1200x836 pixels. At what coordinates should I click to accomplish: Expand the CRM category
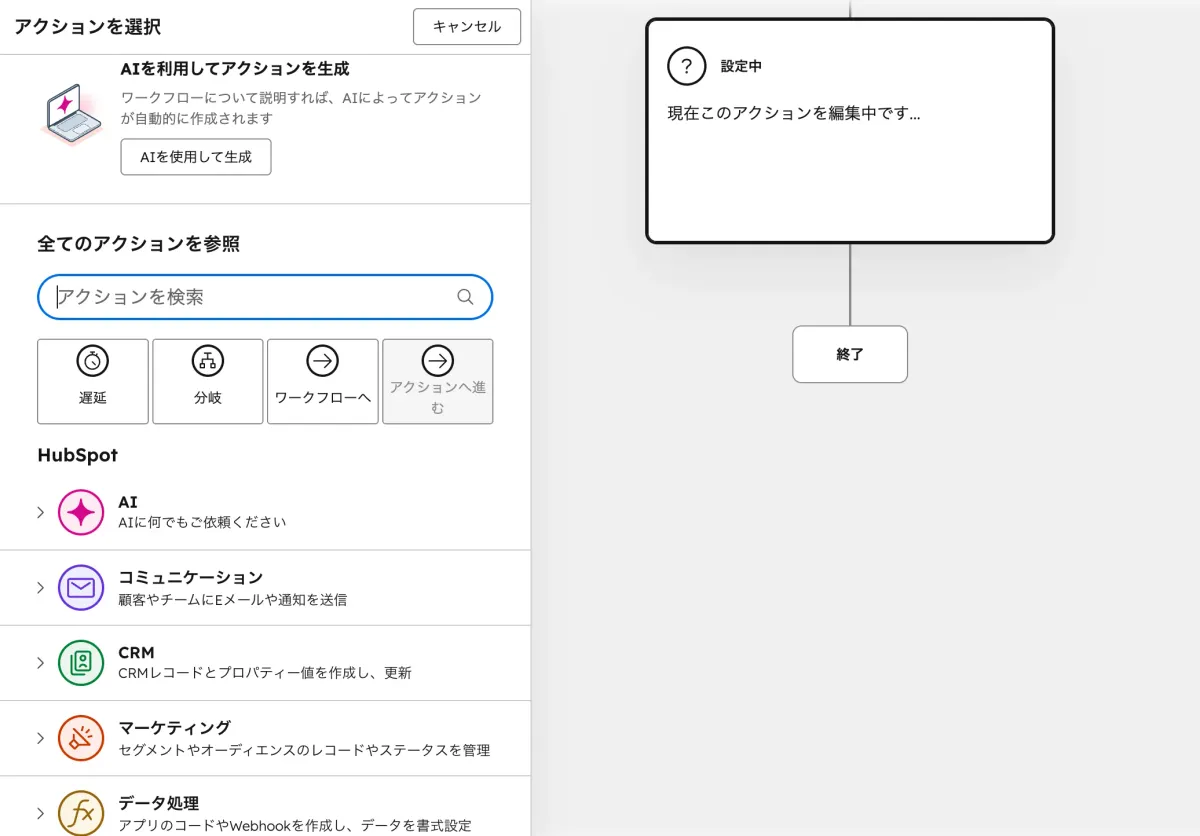click(x=40, y=662)
